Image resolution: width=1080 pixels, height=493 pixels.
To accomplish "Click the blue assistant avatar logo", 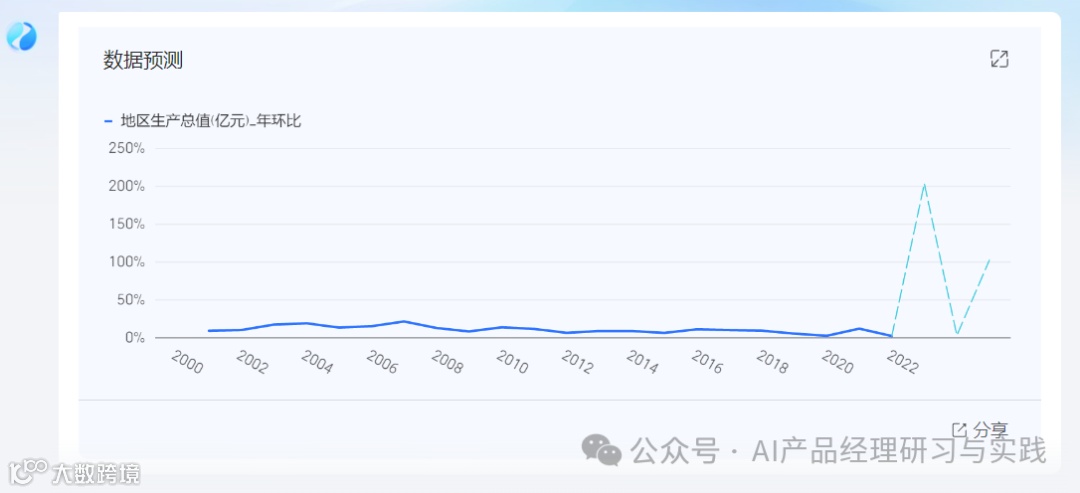I will [21, 37].
